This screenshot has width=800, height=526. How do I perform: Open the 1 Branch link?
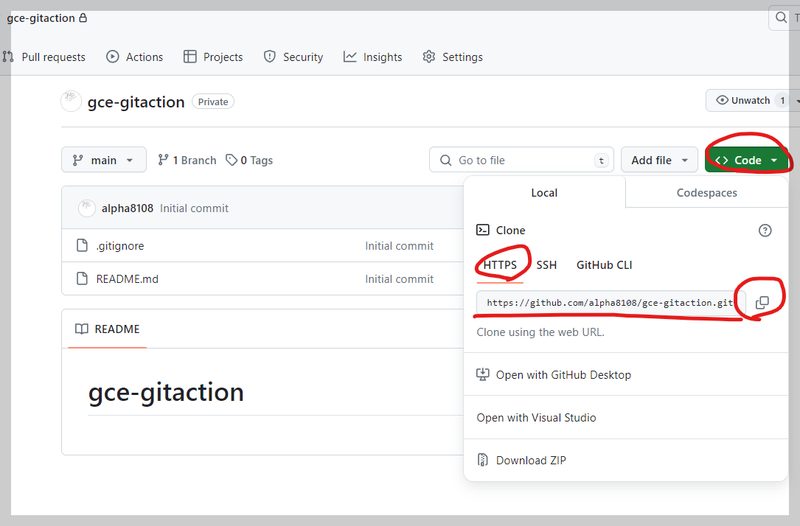coord(187,160)
